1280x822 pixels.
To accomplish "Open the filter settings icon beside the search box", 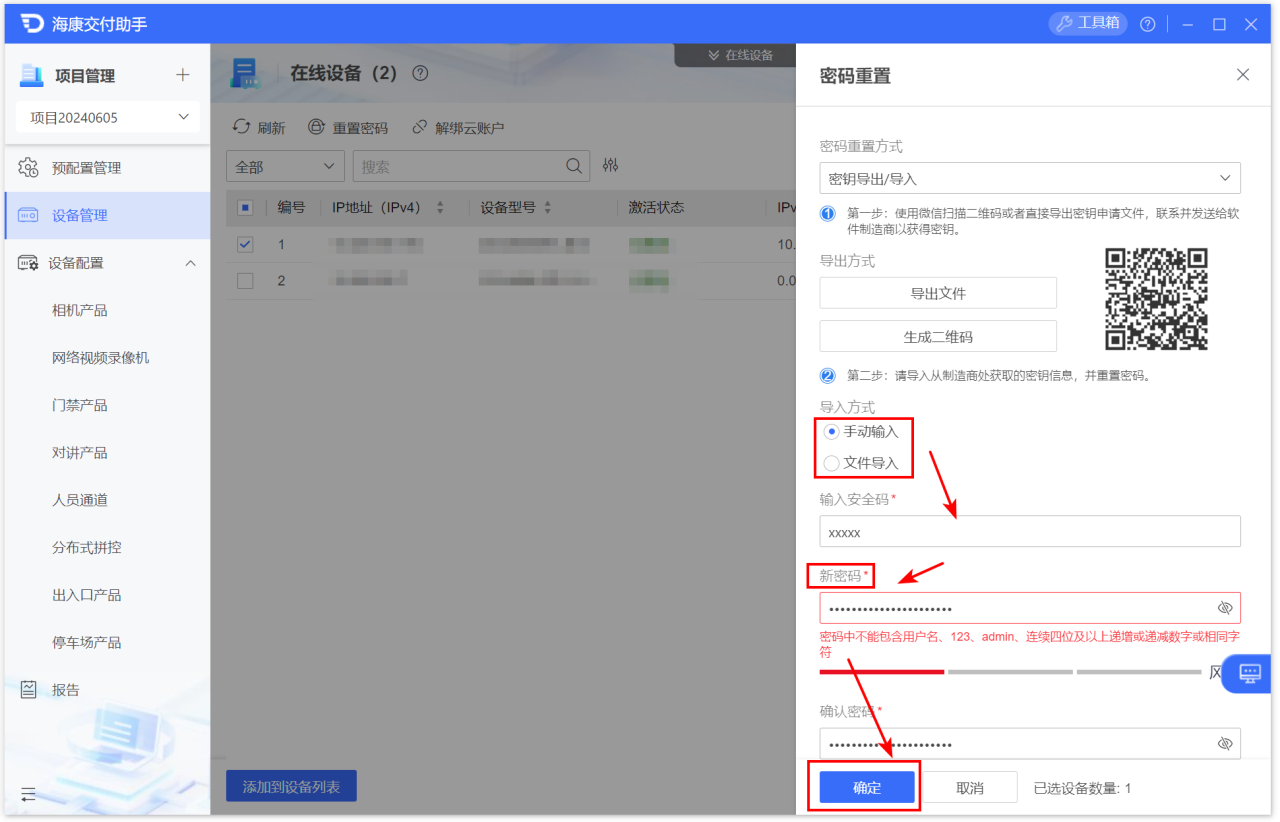I will coord(611,166).
